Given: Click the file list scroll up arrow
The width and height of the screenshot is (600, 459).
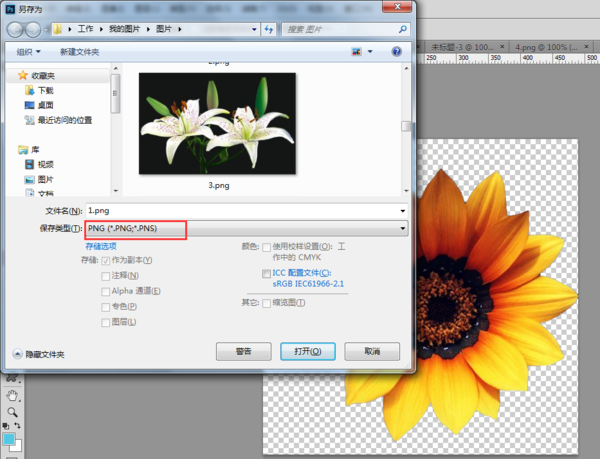Looking at the screenshot, I should [406, 68].
